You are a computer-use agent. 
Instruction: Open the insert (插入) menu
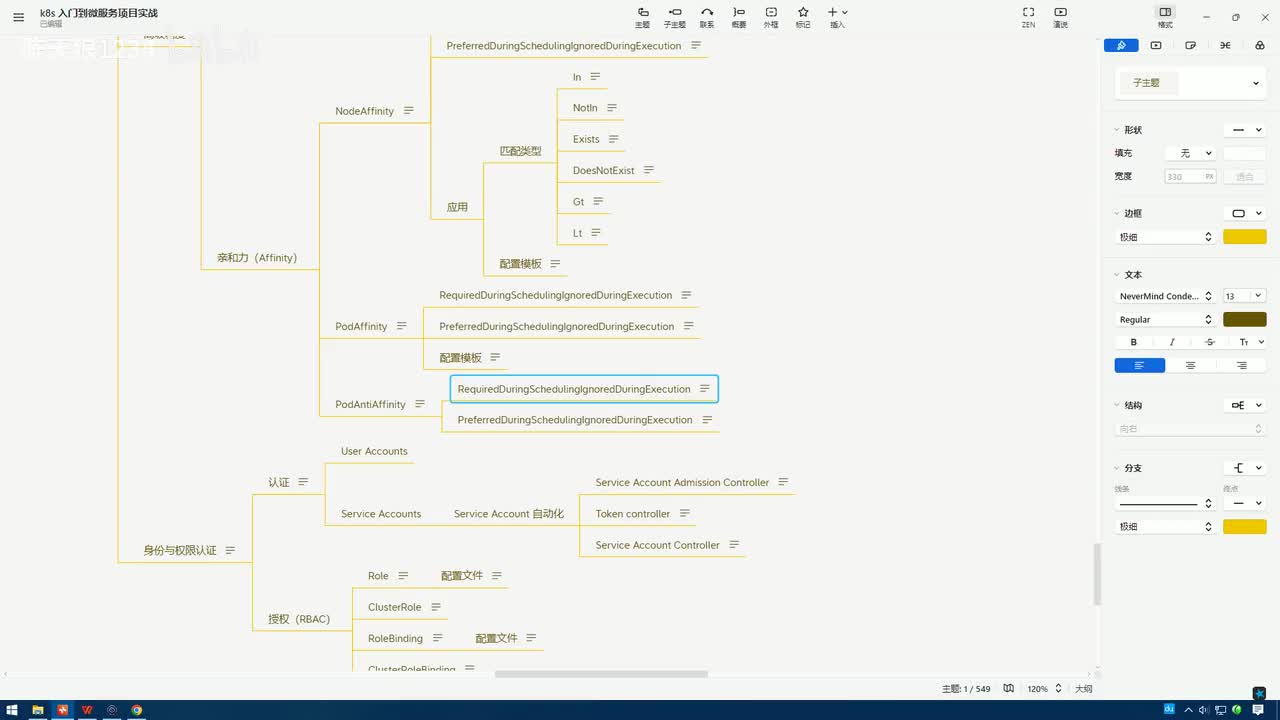pos(837,17)
